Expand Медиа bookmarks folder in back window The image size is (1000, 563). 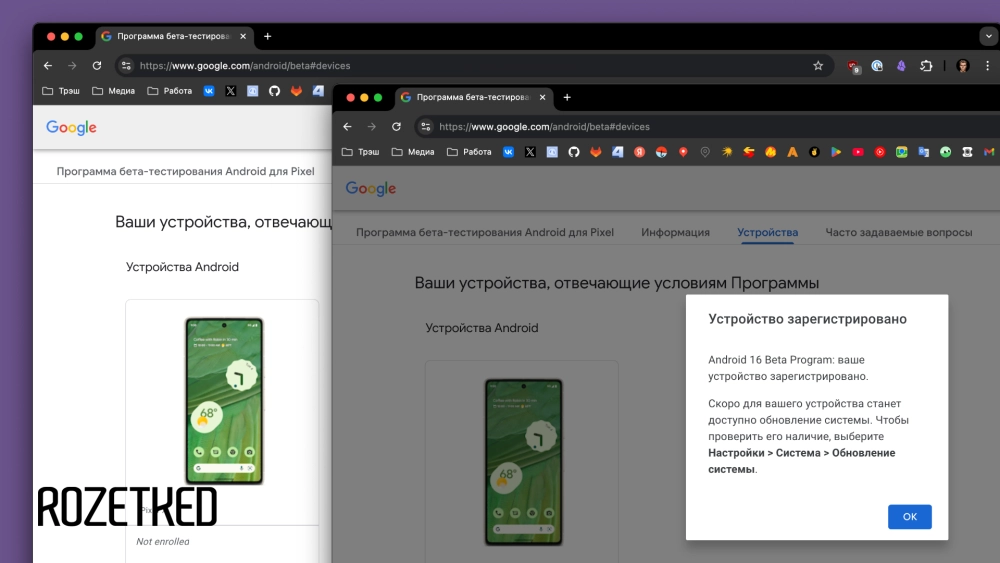click(x=113, y=91)
